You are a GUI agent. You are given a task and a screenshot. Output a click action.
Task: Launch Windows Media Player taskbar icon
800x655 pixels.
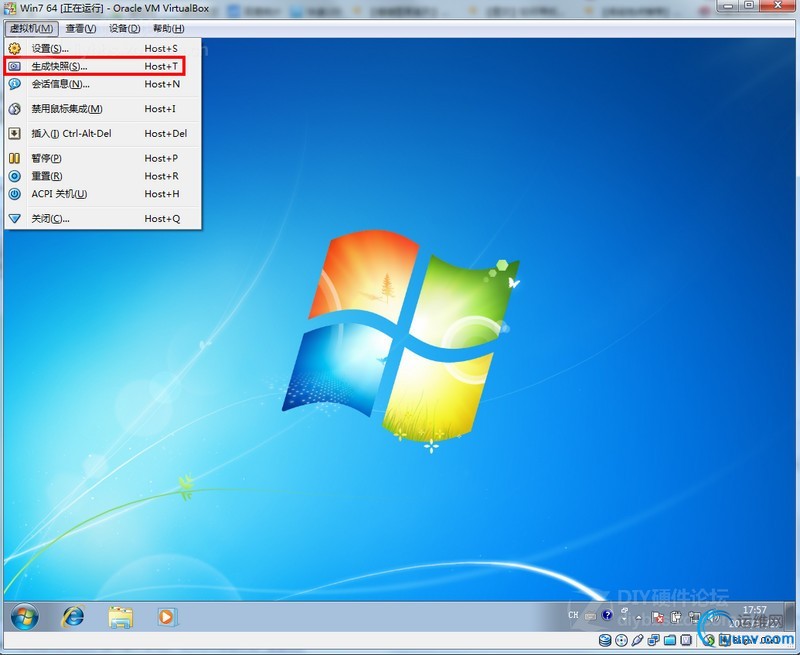167,617
